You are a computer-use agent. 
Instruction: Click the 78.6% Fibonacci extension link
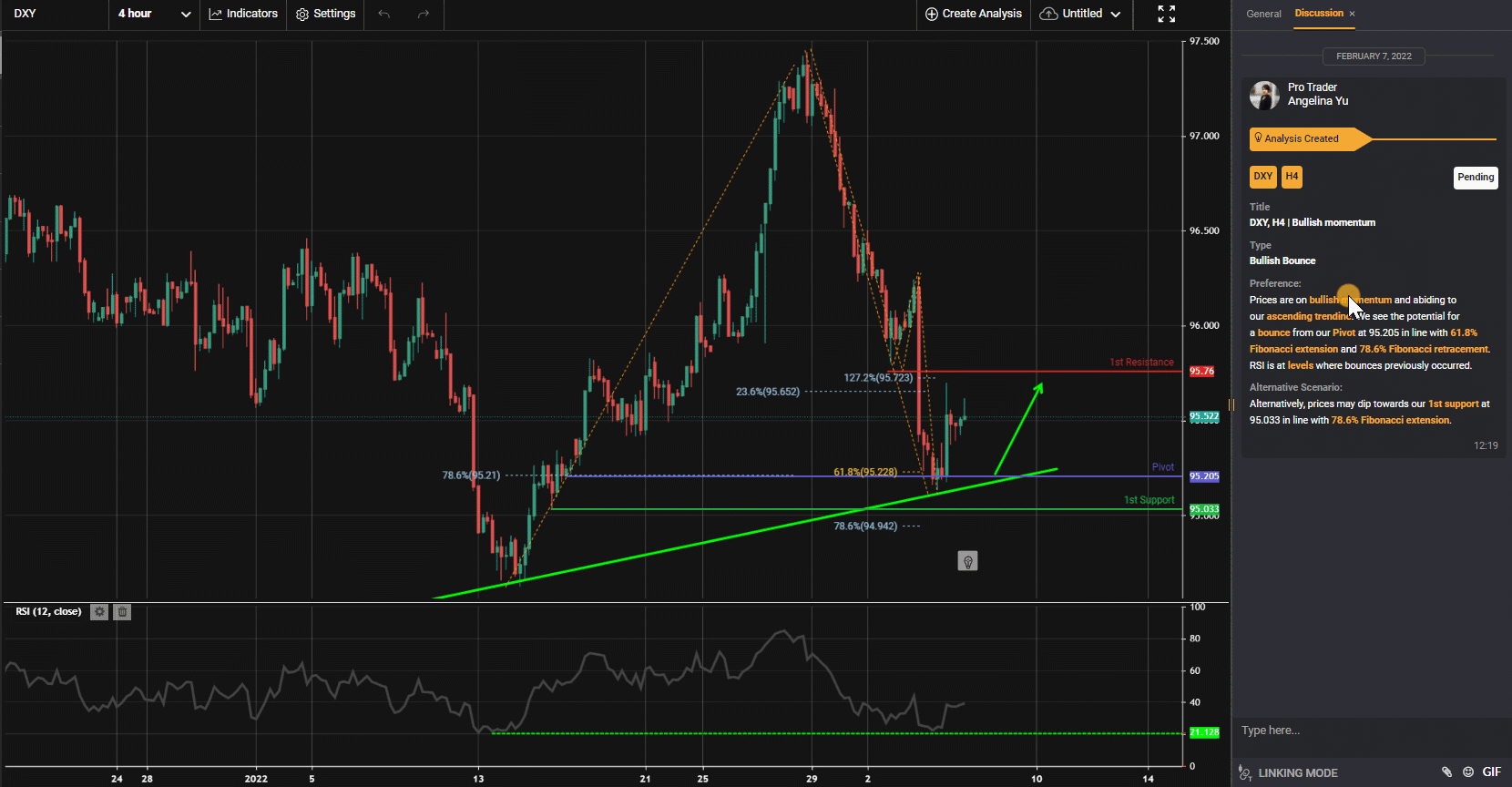click(x=1390, y=420)
